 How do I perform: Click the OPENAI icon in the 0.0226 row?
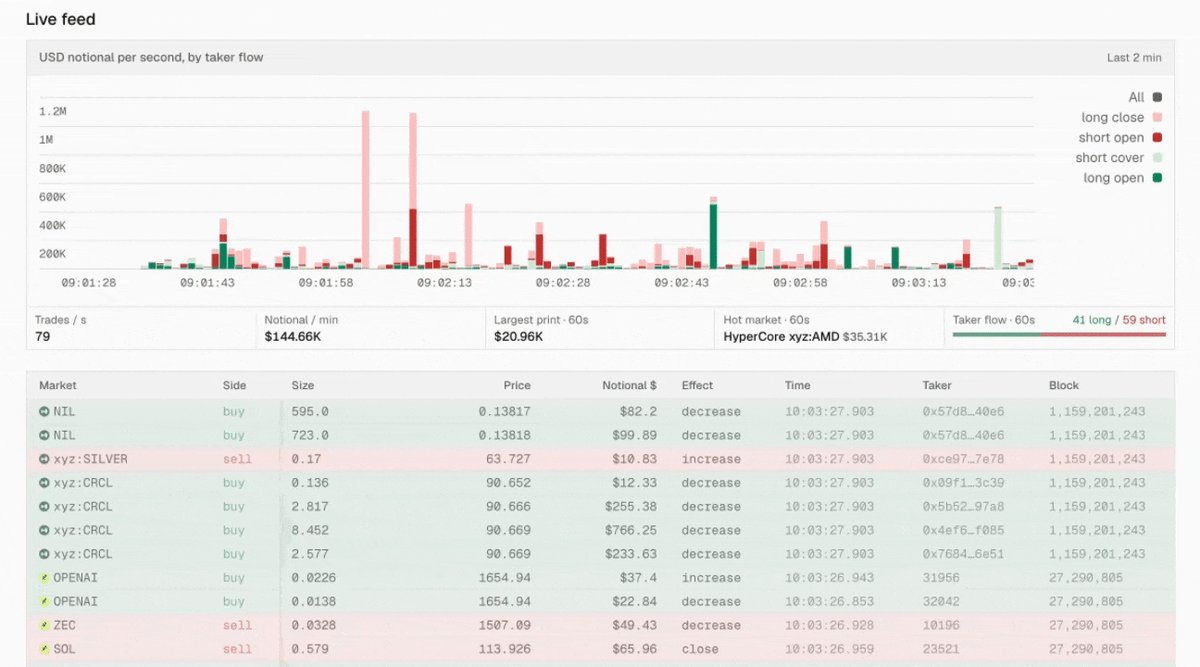point(44,578)
